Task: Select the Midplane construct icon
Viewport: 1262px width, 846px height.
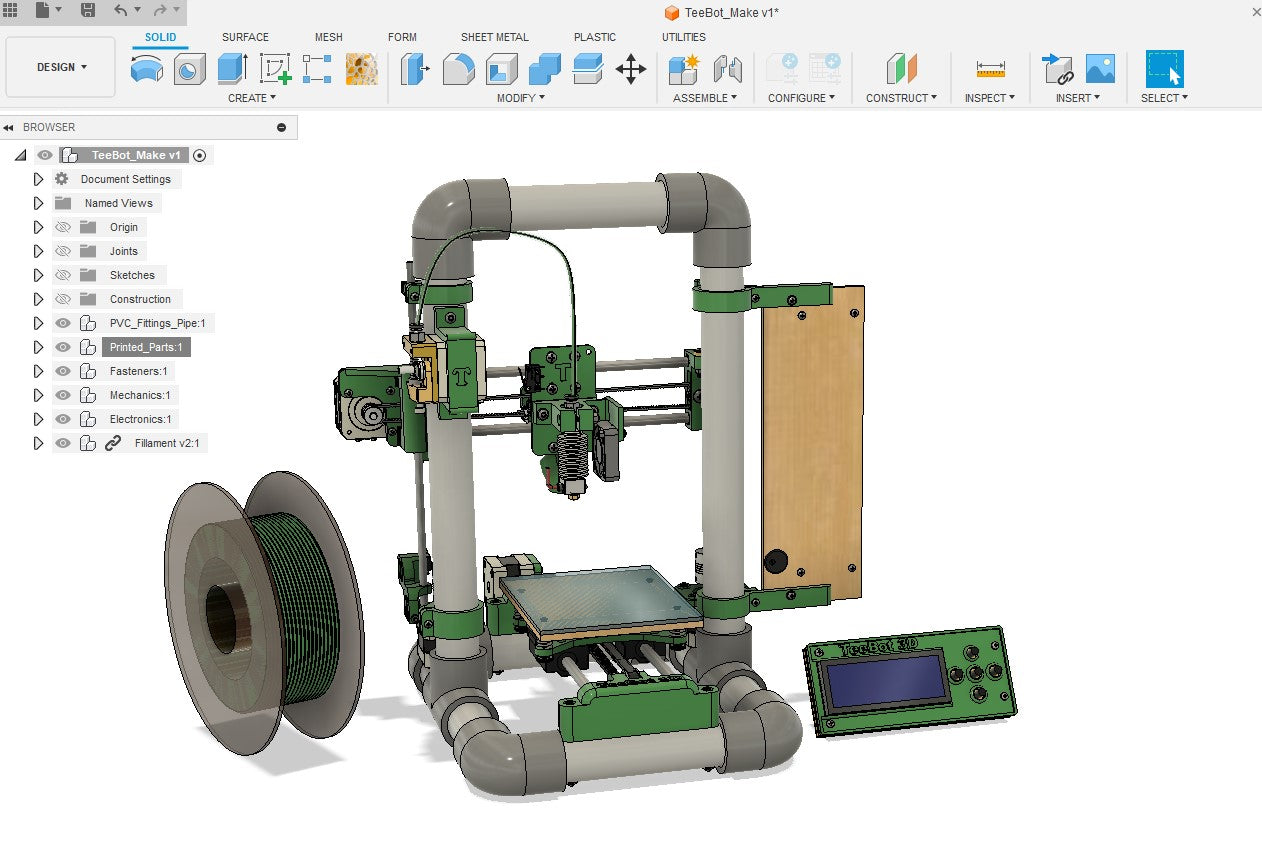Action: pyautogui.click(x=902, y=69)
